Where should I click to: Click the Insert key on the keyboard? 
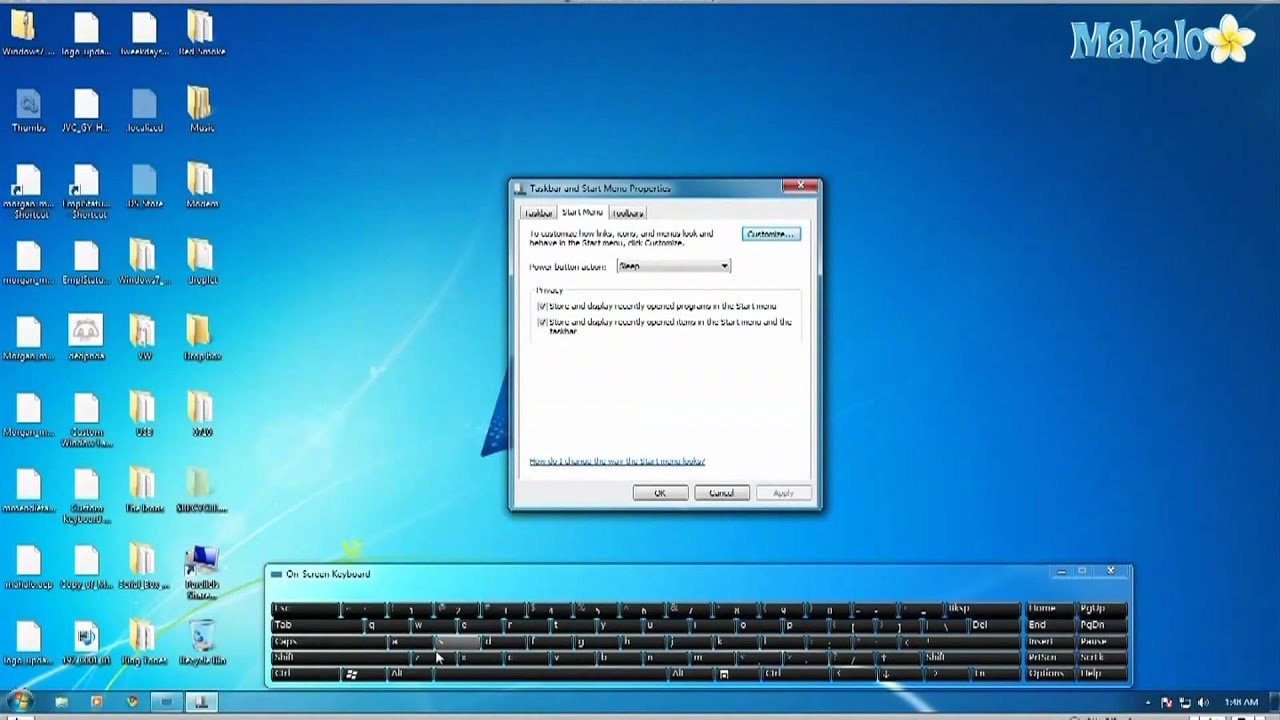[x=1050, y=642]
